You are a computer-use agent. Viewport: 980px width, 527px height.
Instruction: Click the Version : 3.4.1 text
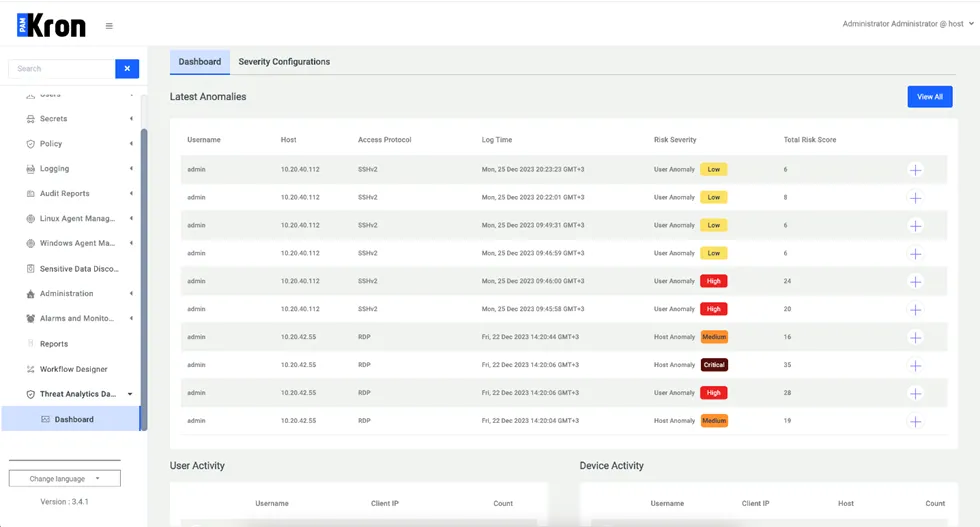tap(64, 502)
